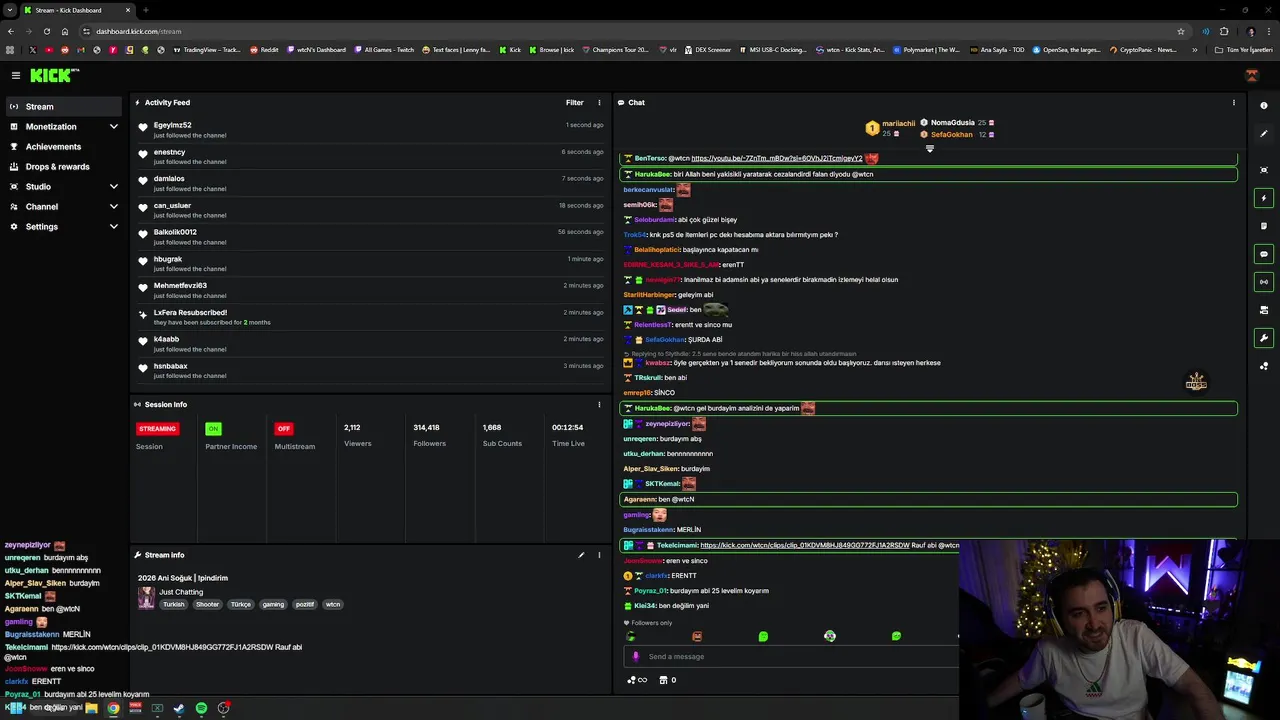Click the red STREAMING session badge
Image resolution: width=1280 pixels, height=720 pixels.
[157, 428]
